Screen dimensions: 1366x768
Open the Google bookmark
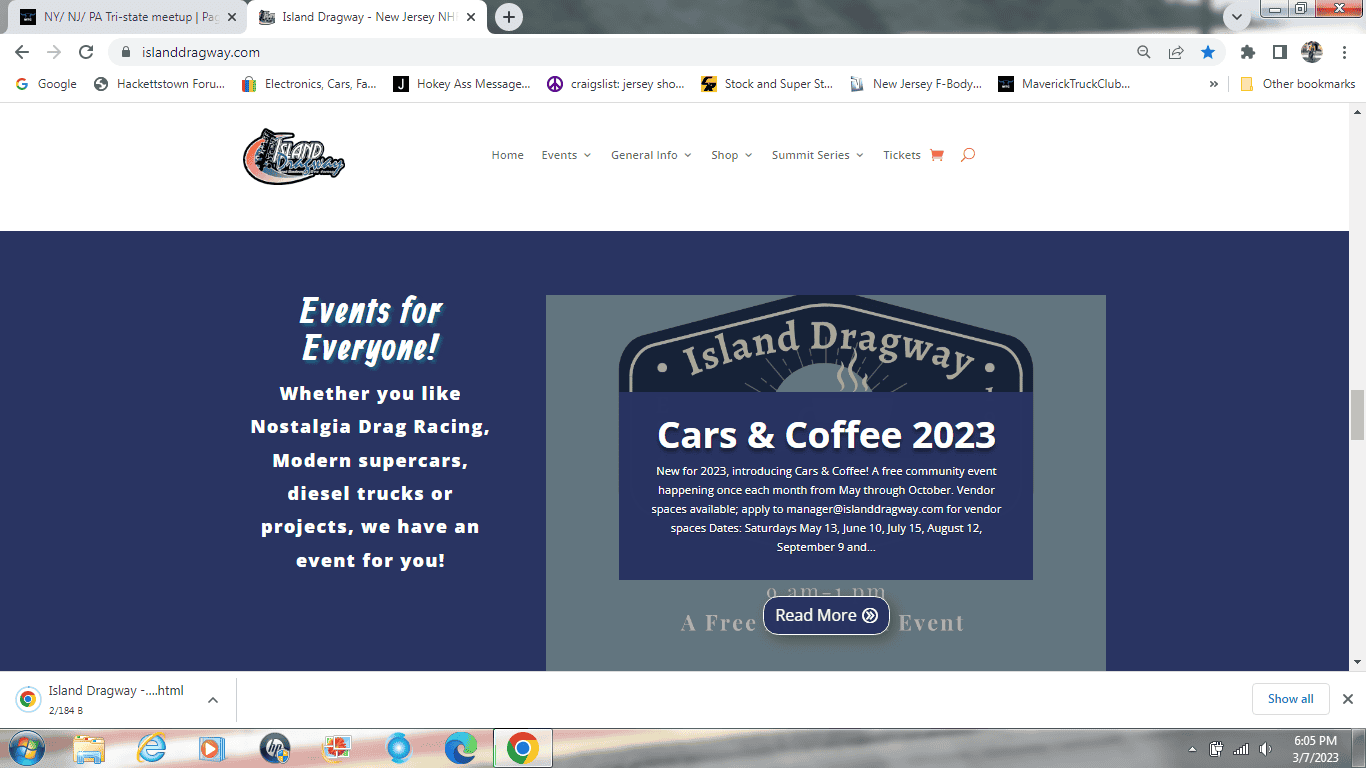pos(47,84)
